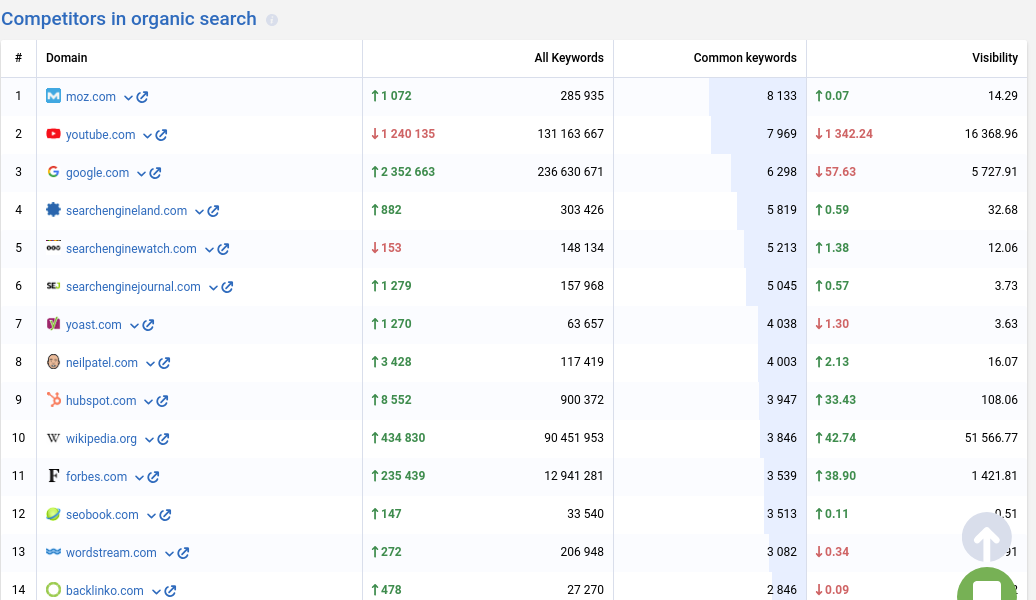Open the searchenginewatch.com external link icon

coord(223,249)
